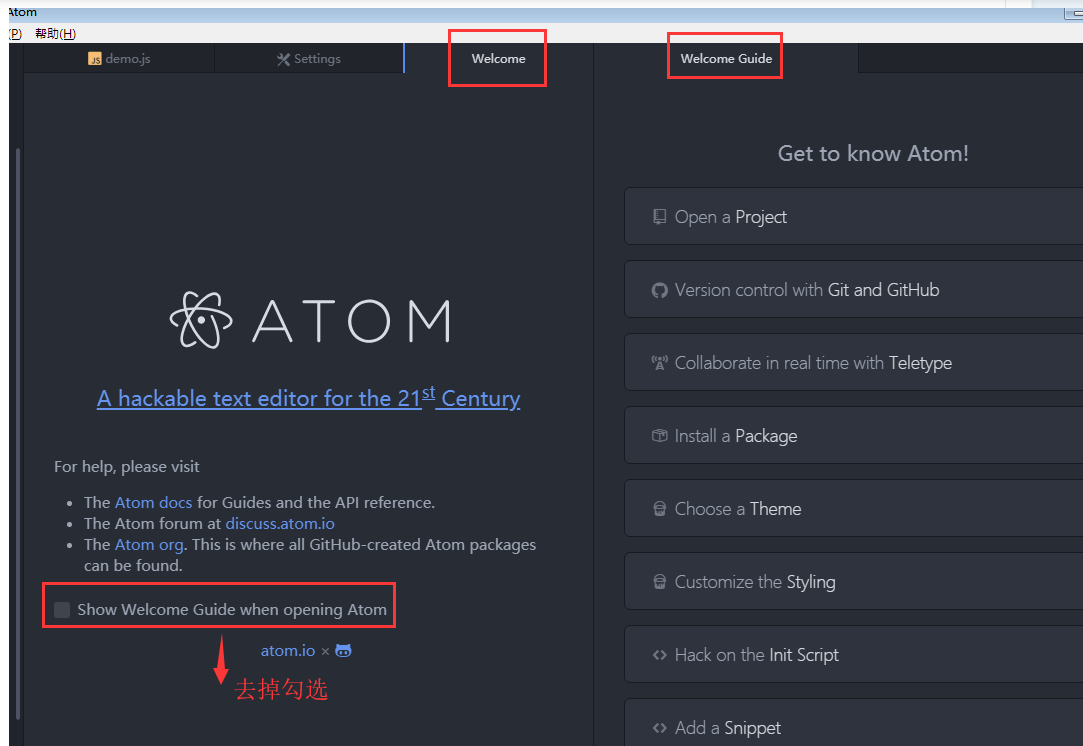Viewport: 1083px width, 746px height.
Task: Click the GitHub mark icon beside Version control
Action: 660,290
